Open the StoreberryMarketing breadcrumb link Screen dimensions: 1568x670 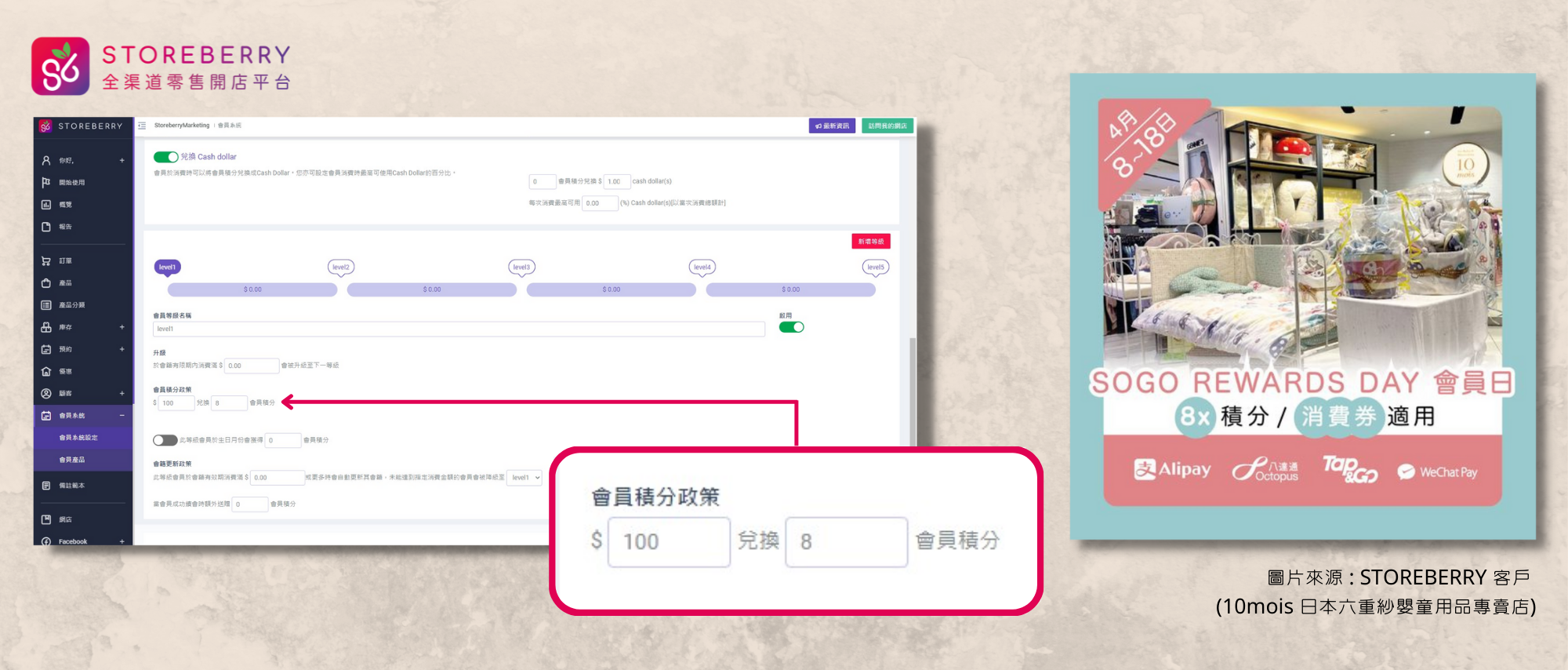[182, 126]
